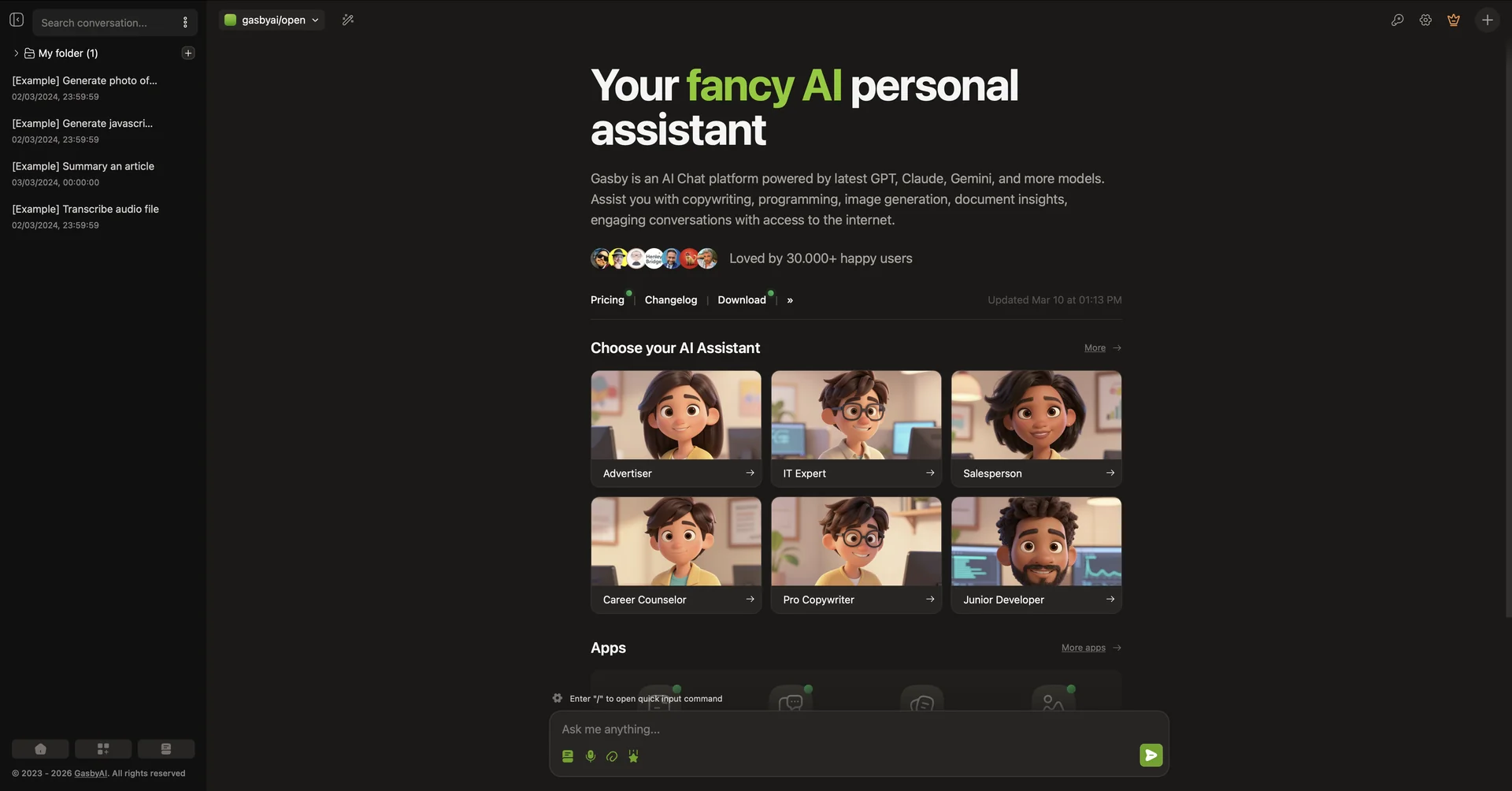Add a new folder with the plus icon
The width and height of the screenshot is (1512, 791).
point(188,53)
